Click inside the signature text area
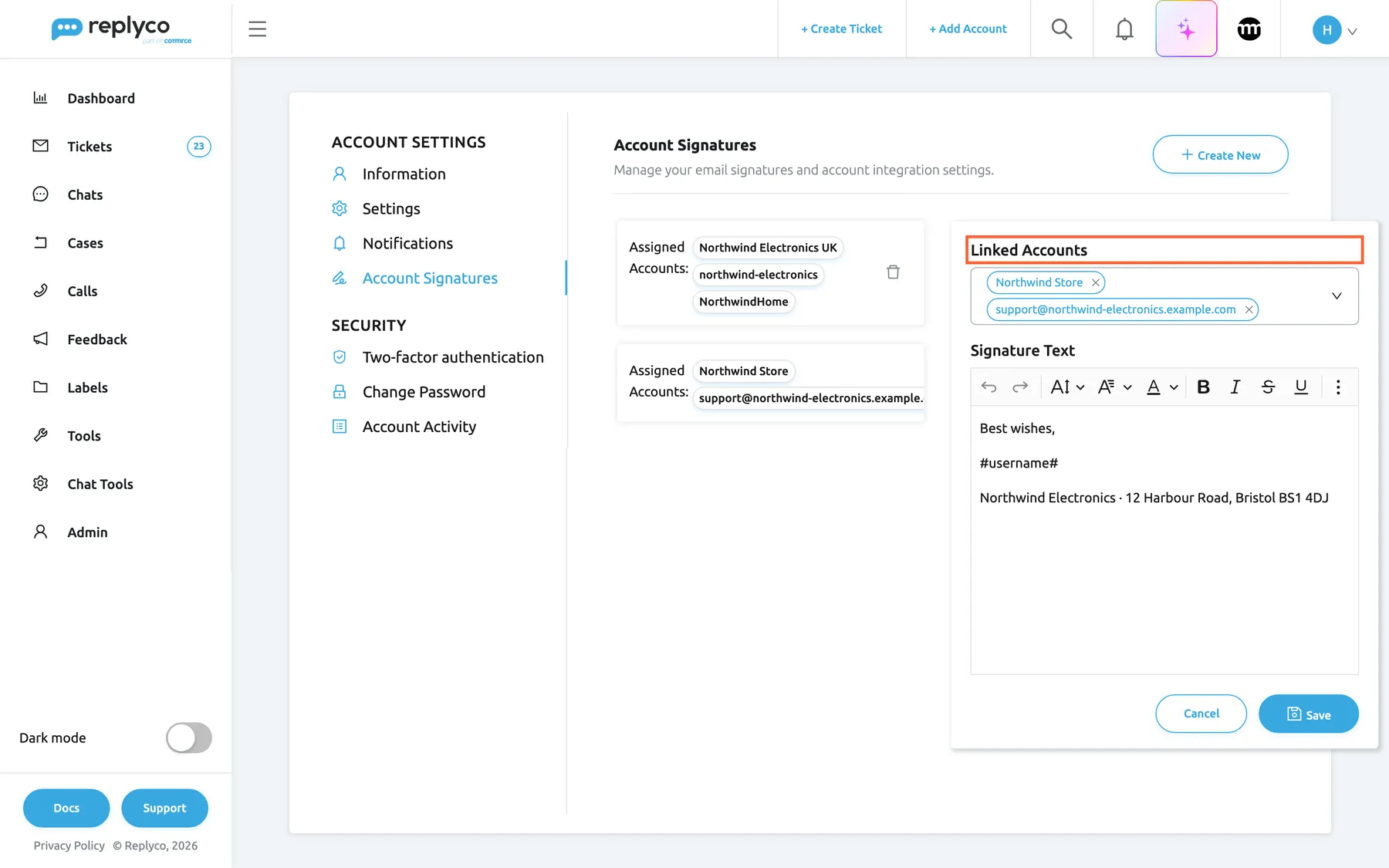Viewport: 1389px width, 868px height. 1164,540
